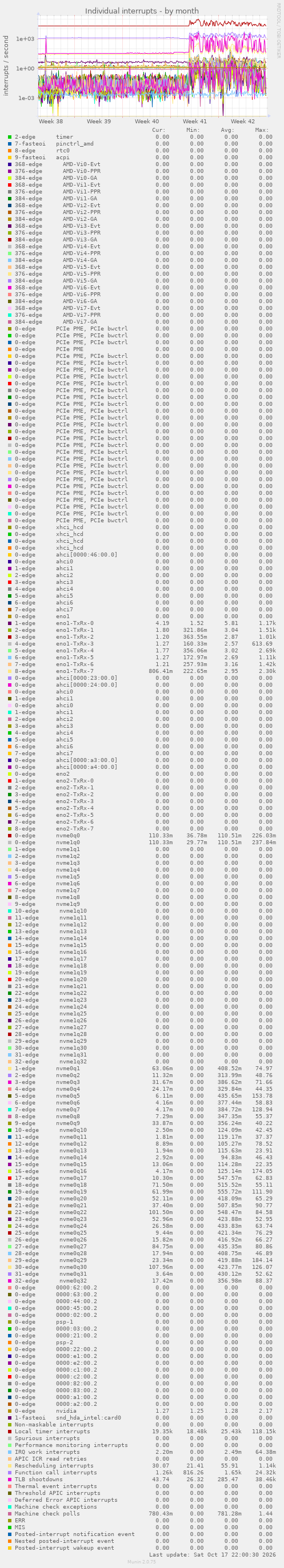Click the 'nvme1q0' legend entry
The image size is (284, 1568).
pyautogui.click(x=67, y=843)
